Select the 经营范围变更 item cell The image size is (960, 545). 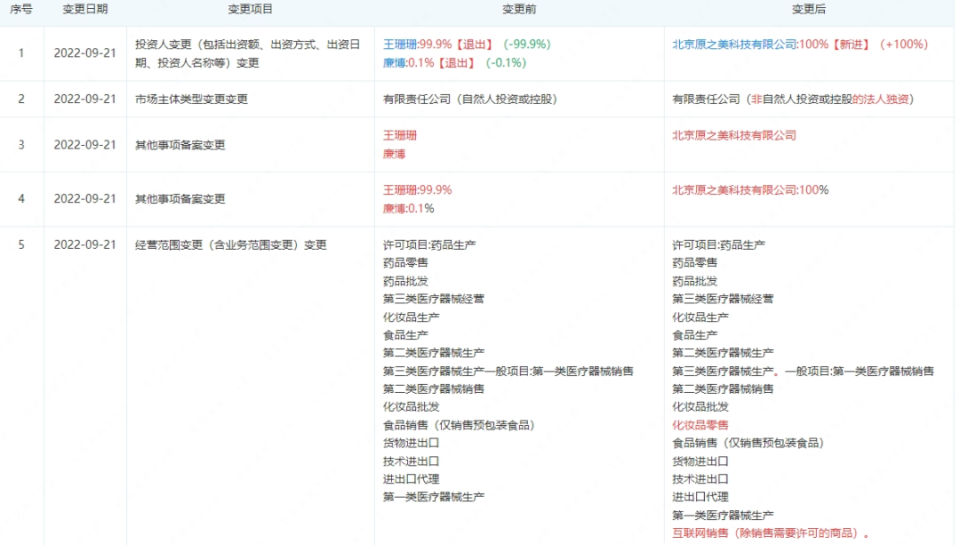tap(231, 245)
